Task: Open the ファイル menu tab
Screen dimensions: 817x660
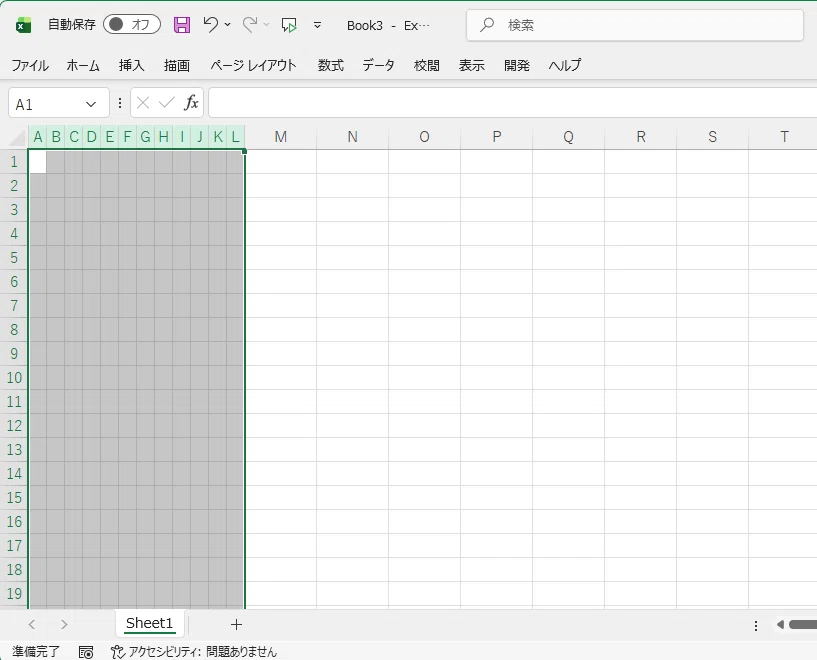Action: pos(30,65)
